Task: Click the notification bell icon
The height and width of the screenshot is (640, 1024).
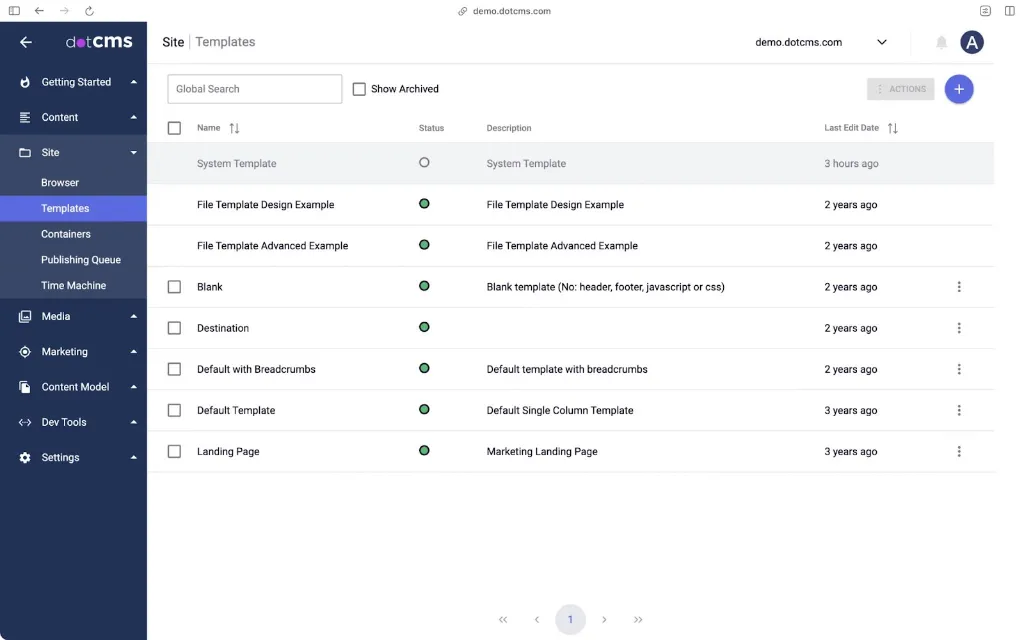Action: 941,43
